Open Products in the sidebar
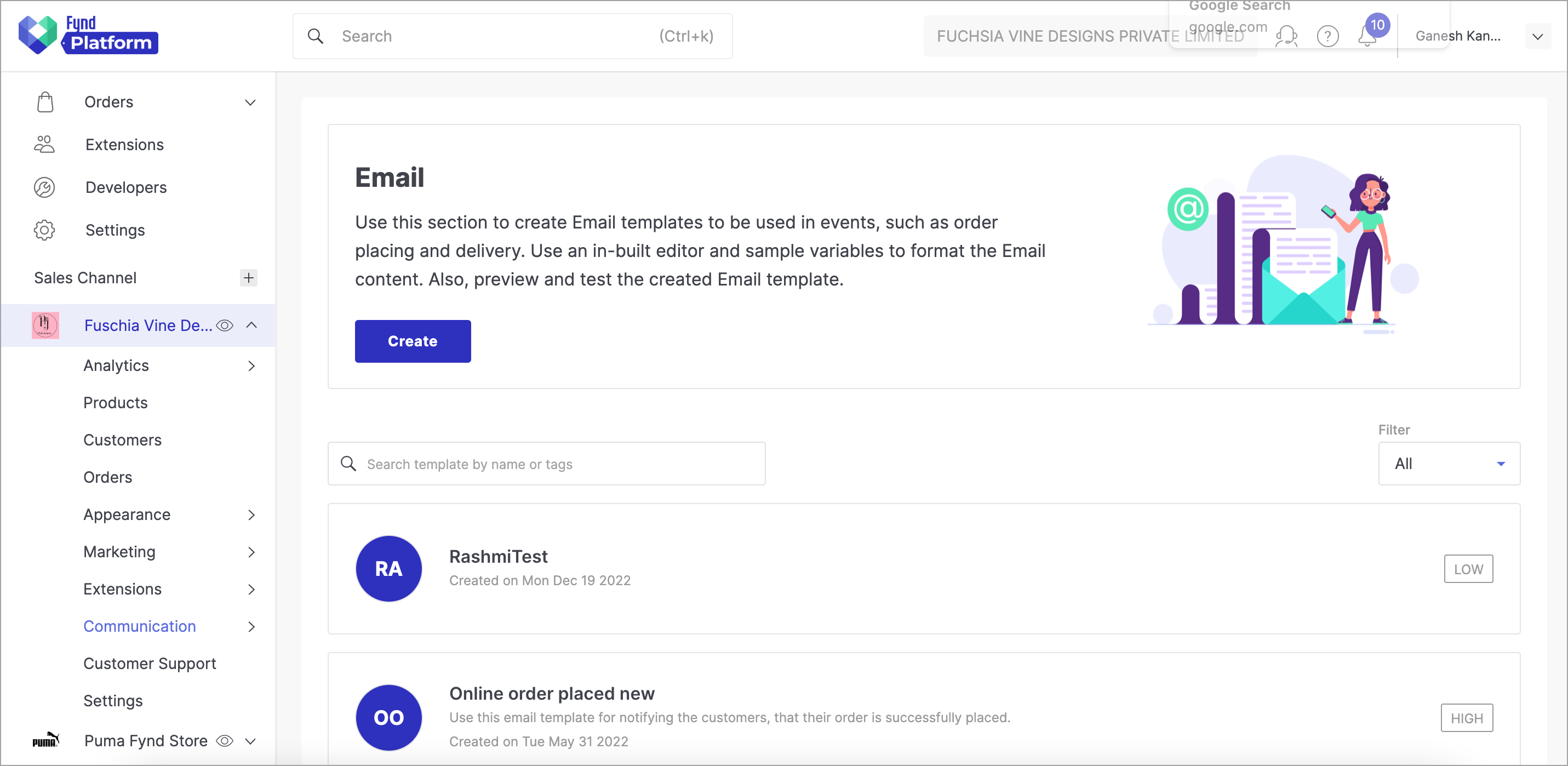Image resolution: width=1568 pixels, height=766 pixels. click(116, 403)
